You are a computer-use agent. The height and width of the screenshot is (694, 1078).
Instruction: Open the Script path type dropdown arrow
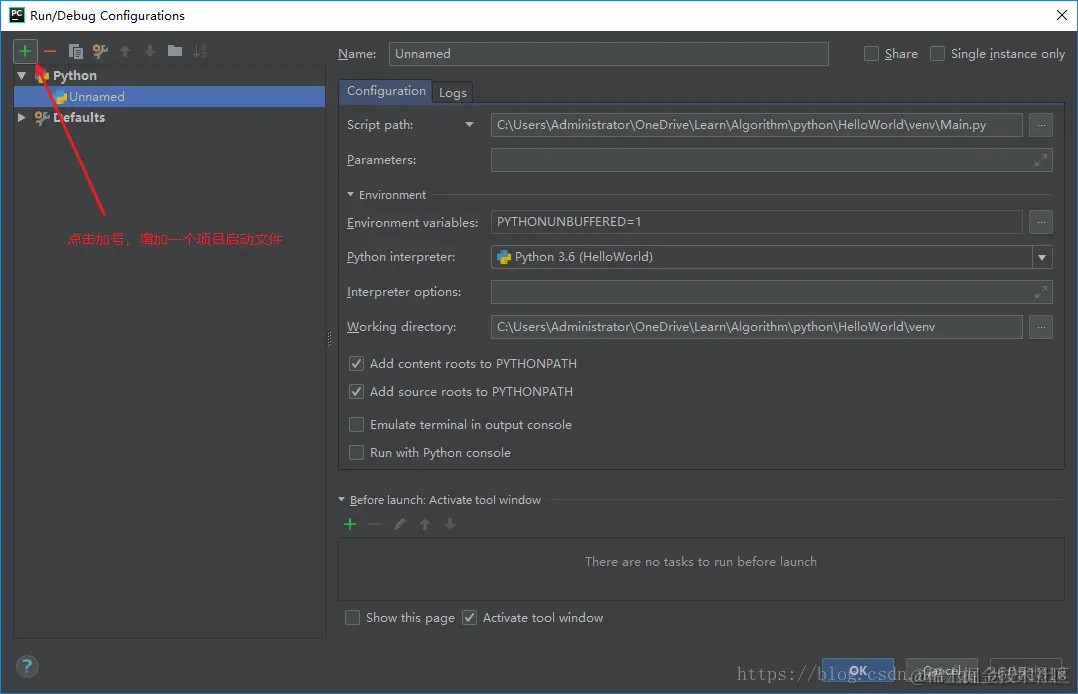(470, 125)
